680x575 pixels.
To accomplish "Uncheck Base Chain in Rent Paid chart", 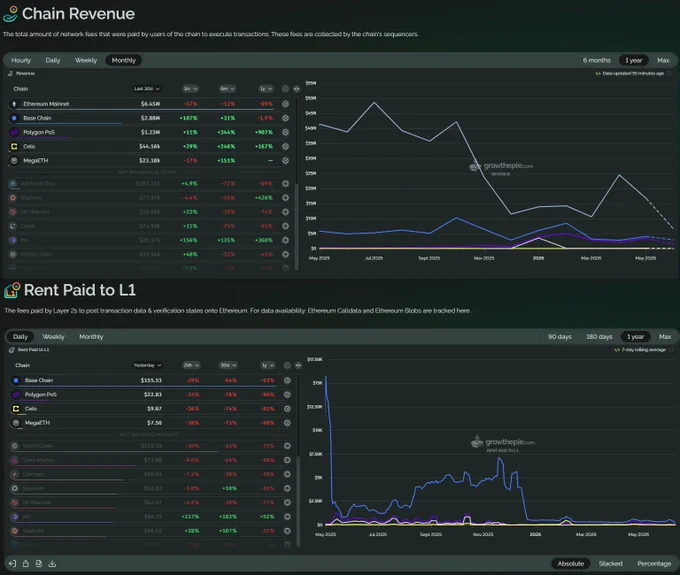I will click(287, 380).
